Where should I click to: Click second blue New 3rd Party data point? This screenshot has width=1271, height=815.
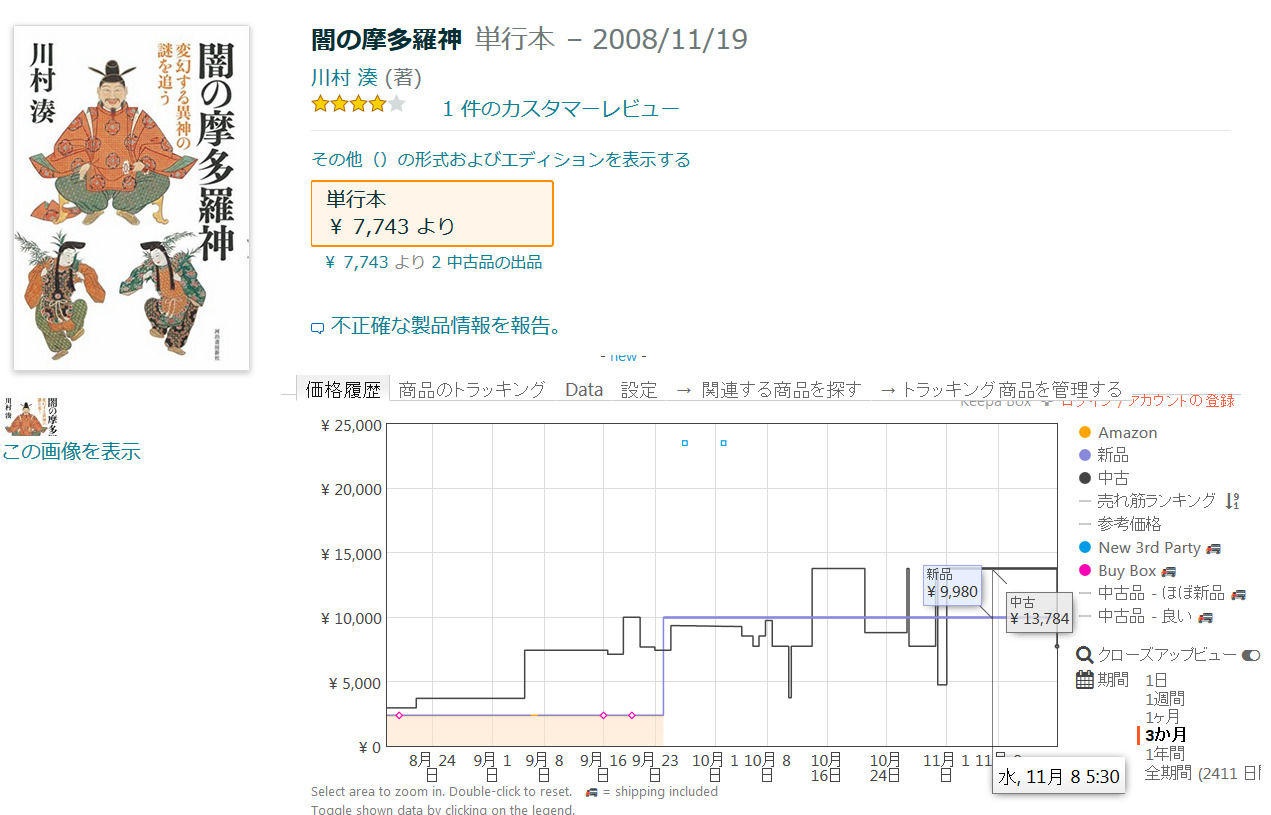tap(723, 442)
